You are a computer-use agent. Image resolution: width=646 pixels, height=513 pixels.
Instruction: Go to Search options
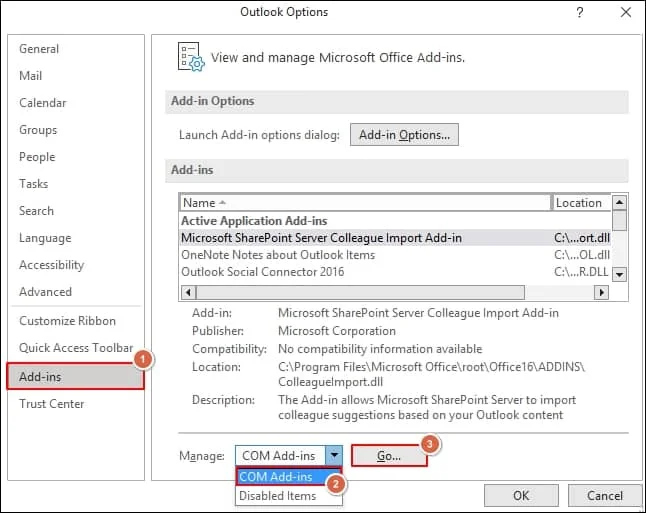tap(36, 211)
